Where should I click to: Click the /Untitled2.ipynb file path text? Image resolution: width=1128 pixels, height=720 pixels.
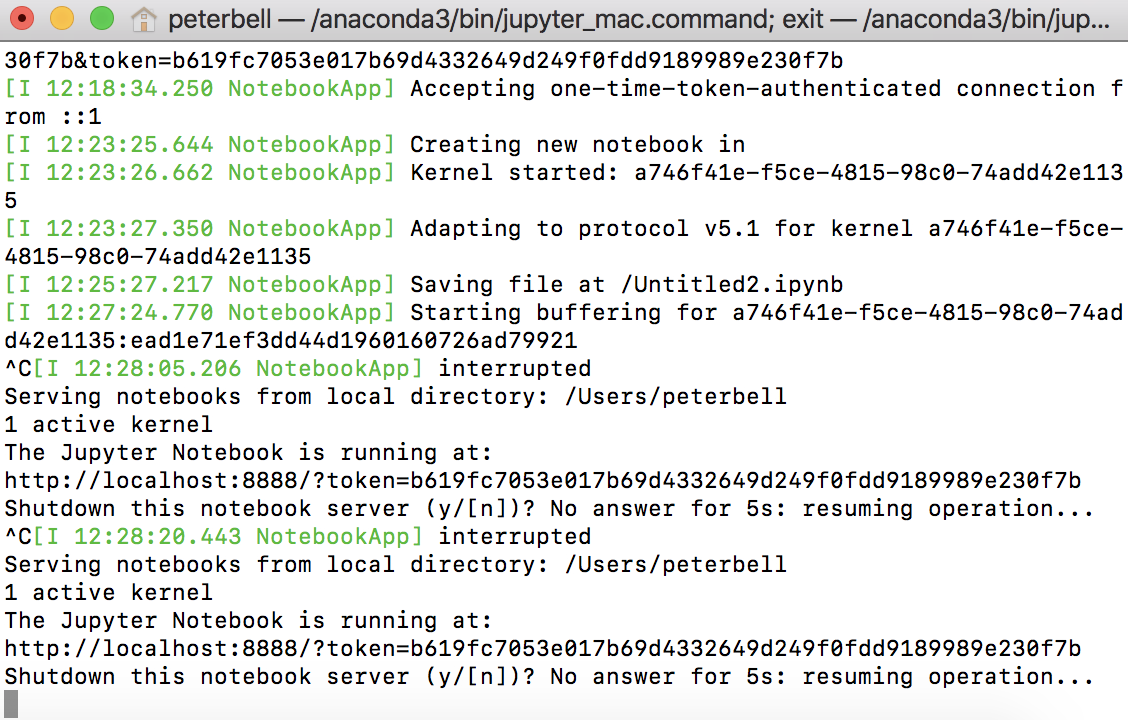coord(732,285)
